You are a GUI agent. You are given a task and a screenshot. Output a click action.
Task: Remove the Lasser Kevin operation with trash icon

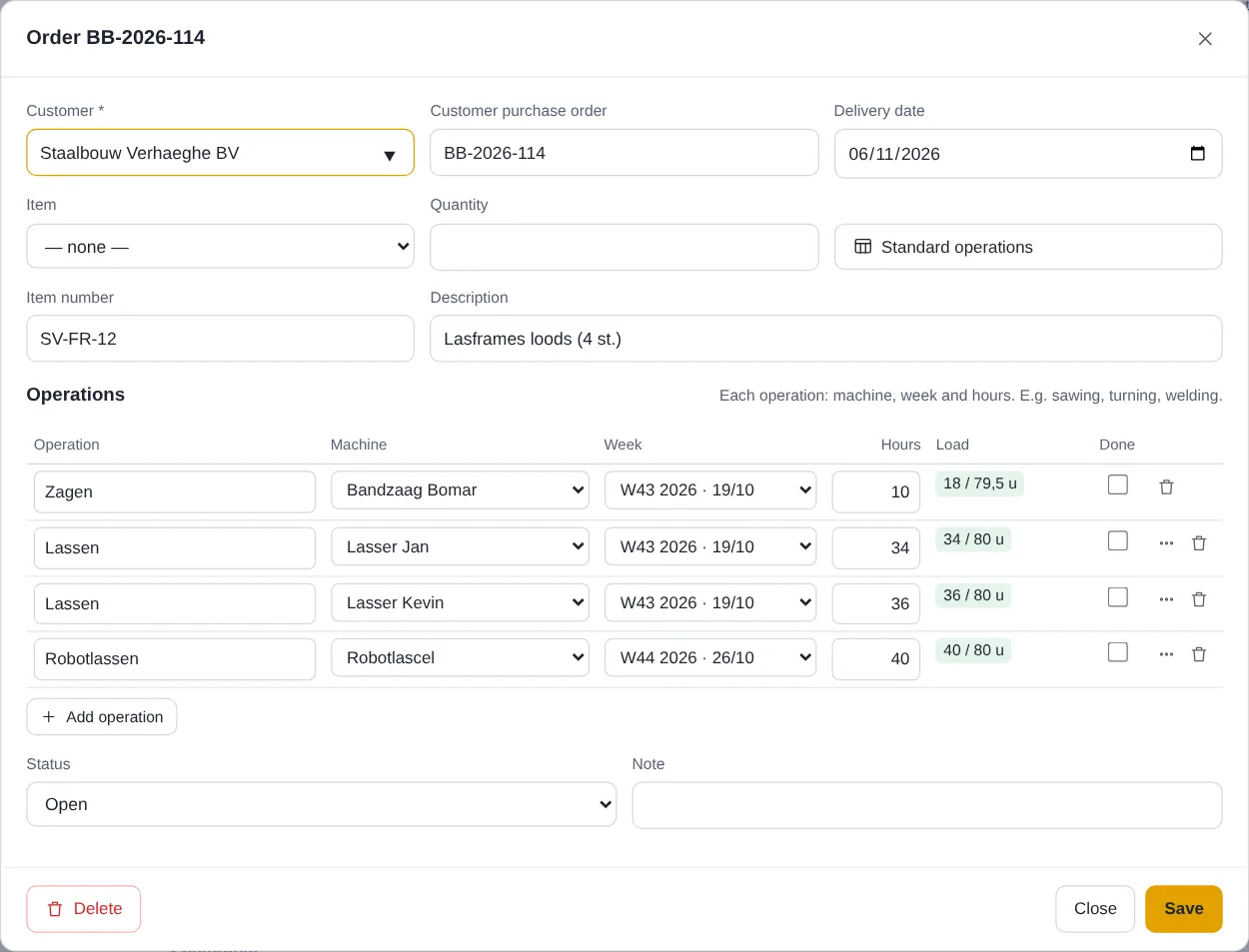[1199, 599]
